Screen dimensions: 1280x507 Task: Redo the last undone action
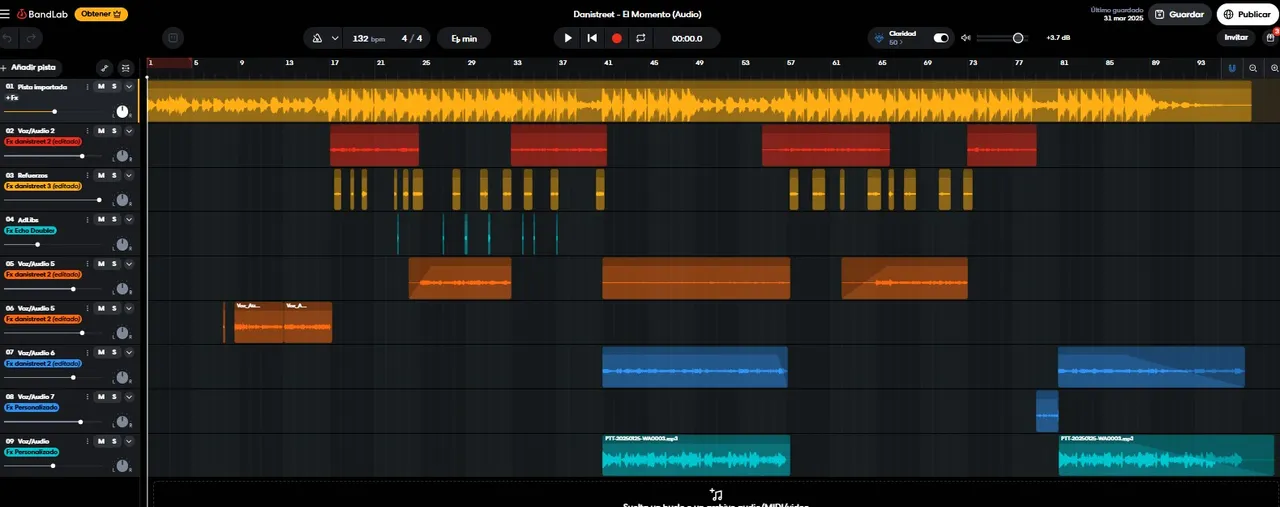coord(33,38)
